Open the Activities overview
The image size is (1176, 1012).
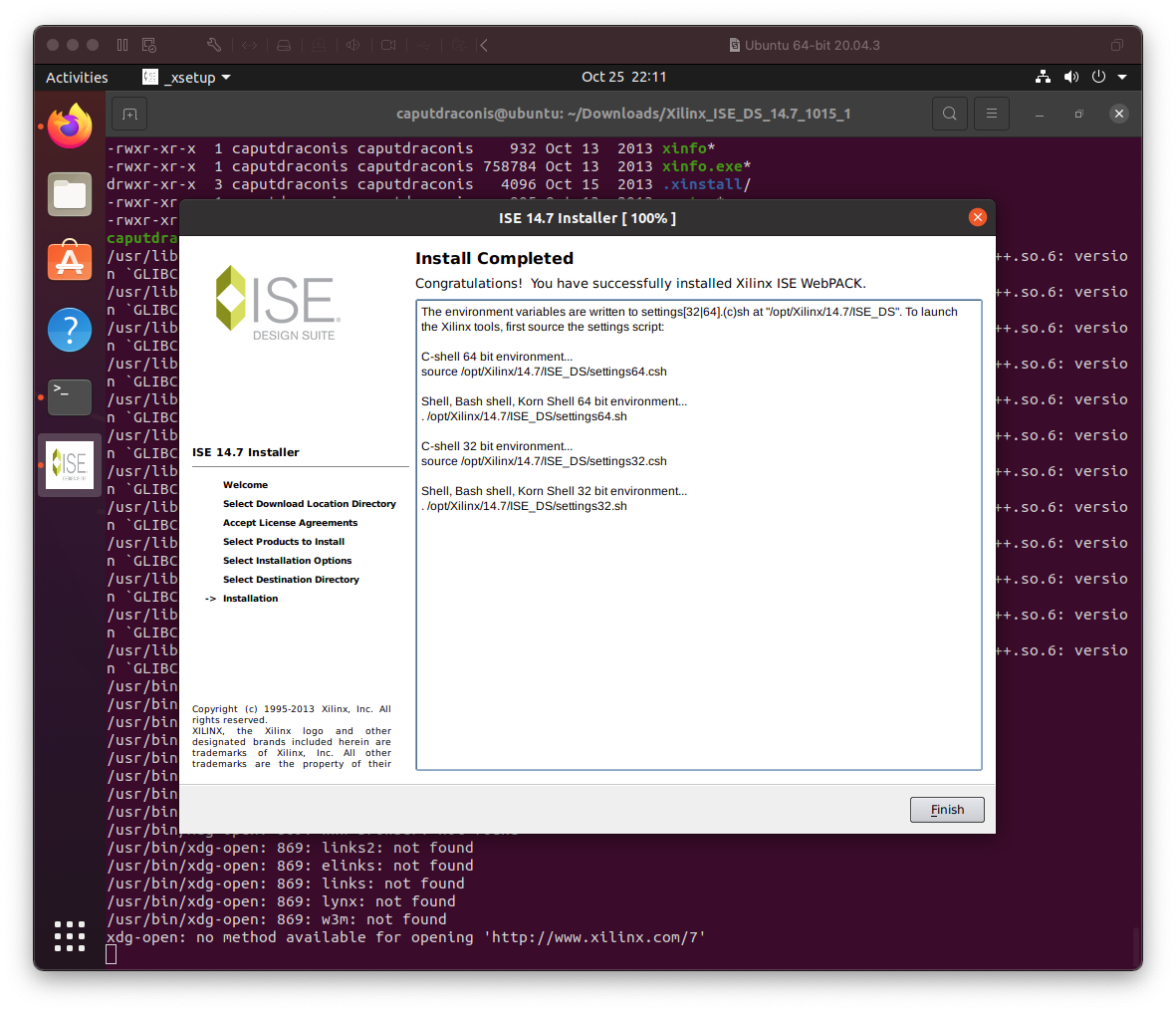point(77,78)
